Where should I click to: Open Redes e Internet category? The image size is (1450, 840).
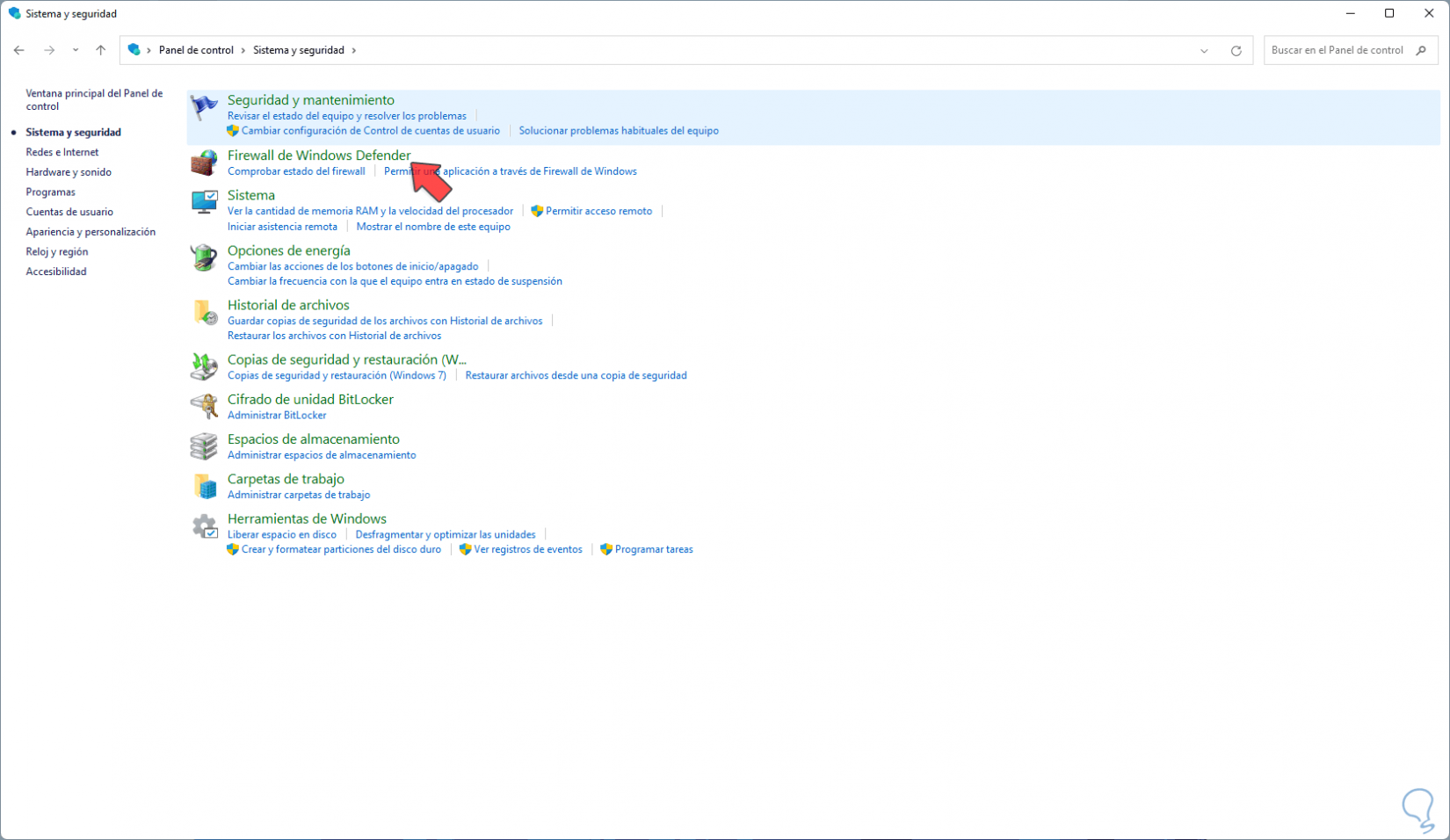click(62, 152)
